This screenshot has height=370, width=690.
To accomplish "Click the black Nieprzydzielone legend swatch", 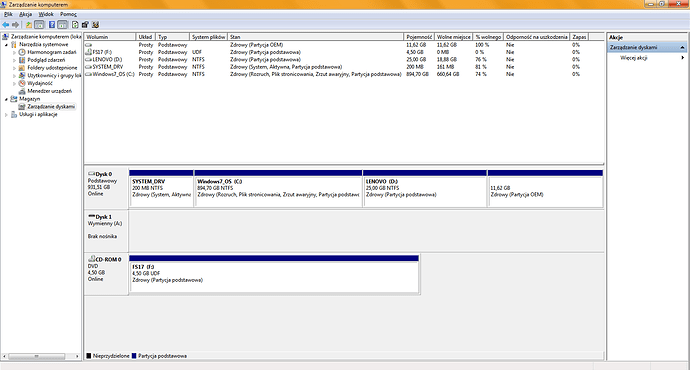I will pos(88,355).
